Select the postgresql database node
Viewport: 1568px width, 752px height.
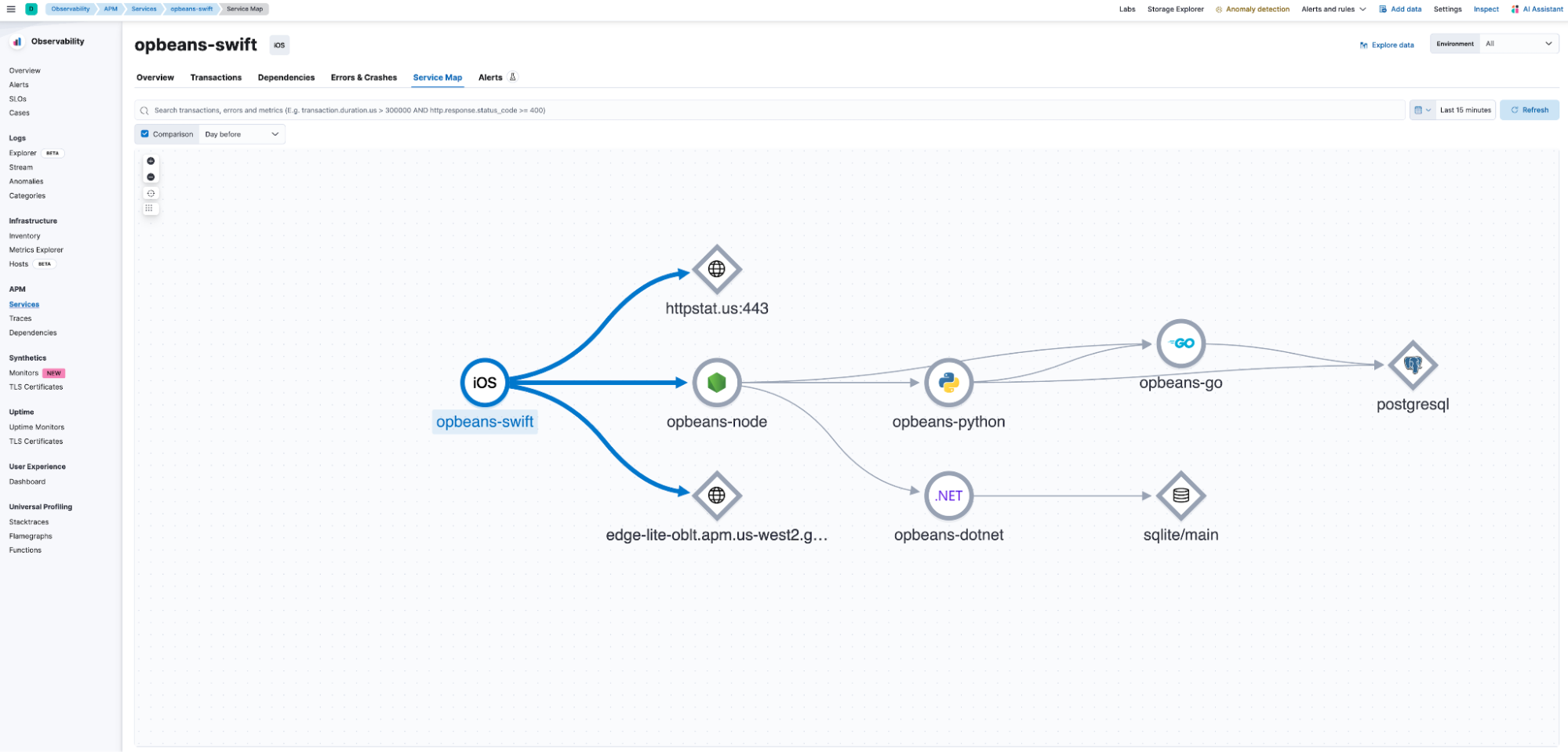(x=1412, y=365)
